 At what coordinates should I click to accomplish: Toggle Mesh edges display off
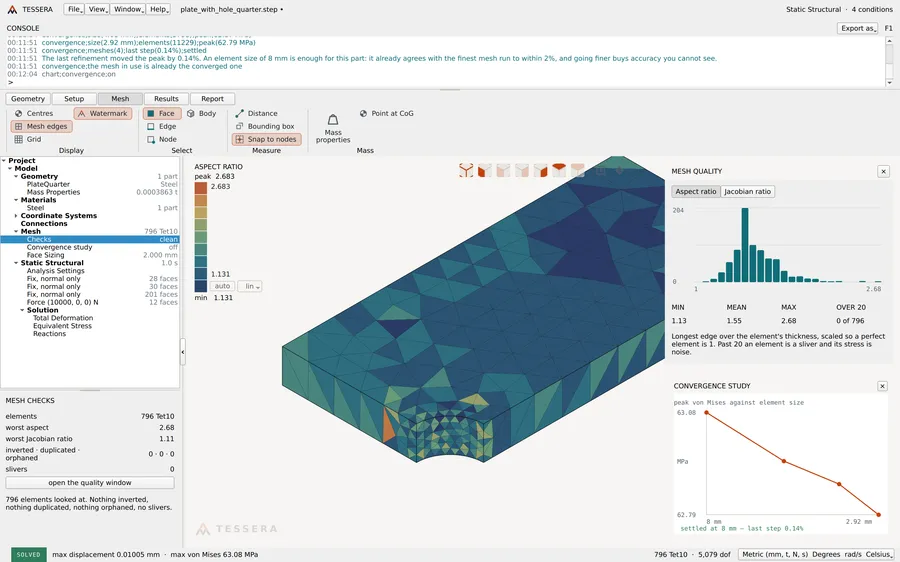41,126
